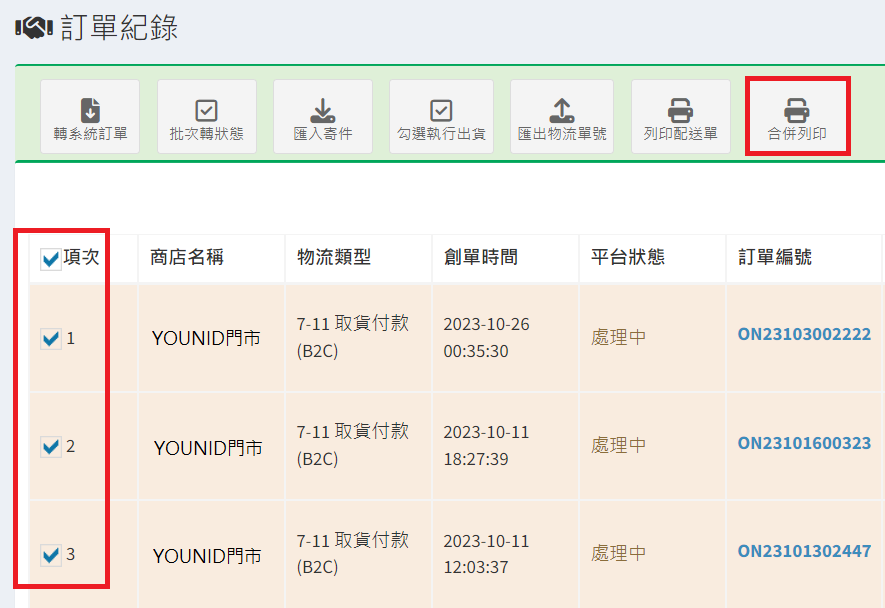Viewport: 885px width, 608px height.
Task: Open order link ON23101302447
Action: tap(804, 551)
